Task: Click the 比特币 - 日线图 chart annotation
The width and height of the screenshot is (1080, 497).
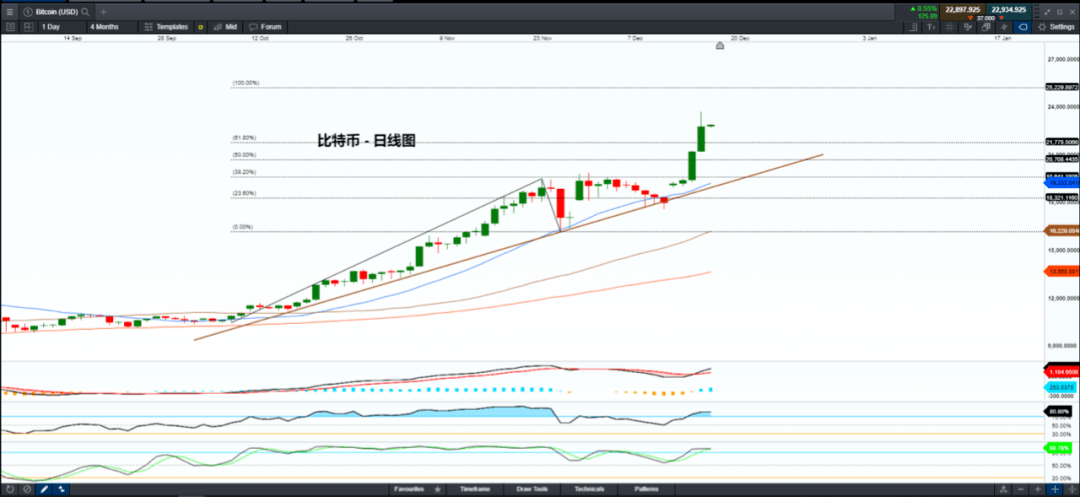Action: coord(366,141)
